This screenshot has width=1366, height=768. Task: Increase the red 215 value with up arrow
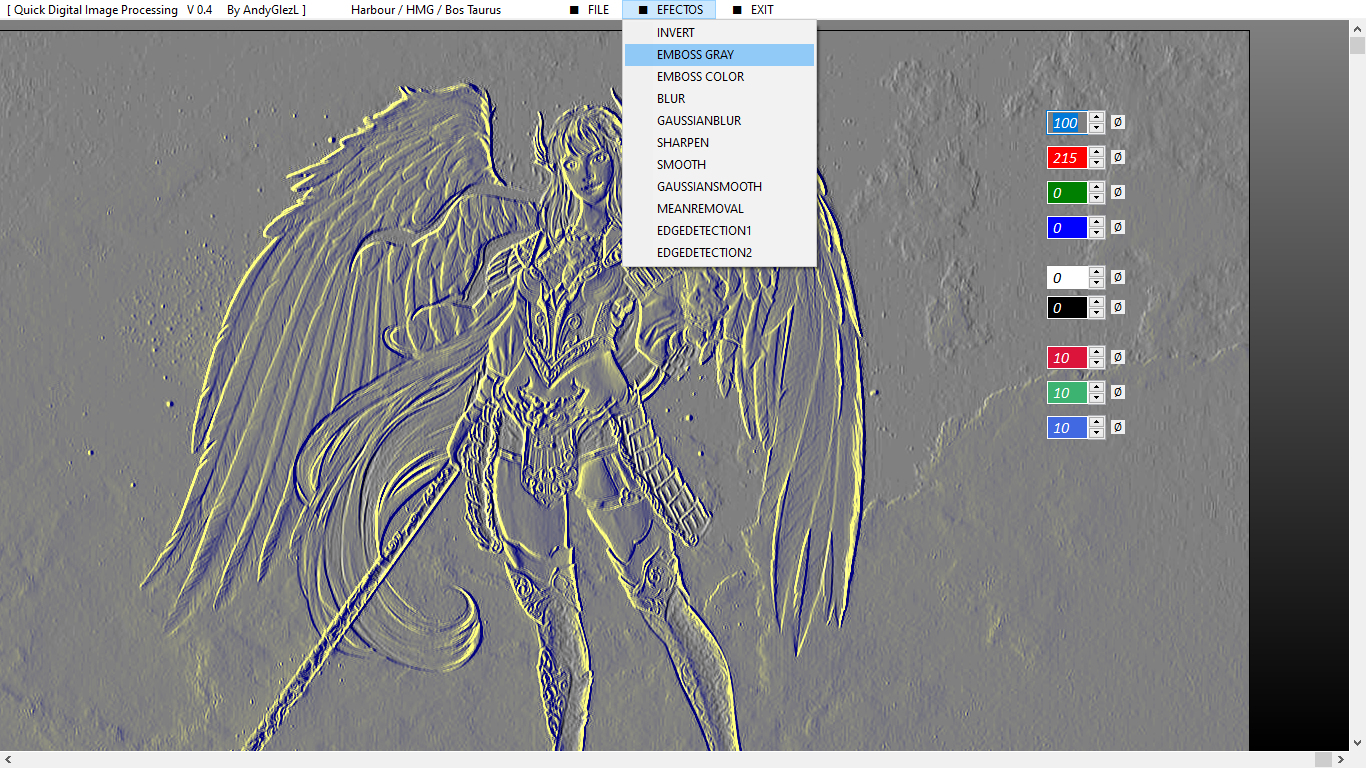1097,152
